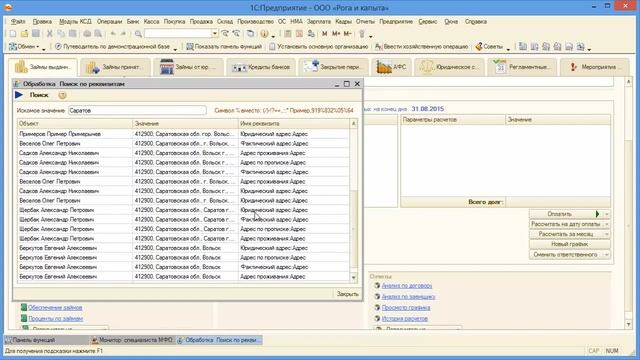Switch to Монитор специалиста МФО window tab

(132, 340)
